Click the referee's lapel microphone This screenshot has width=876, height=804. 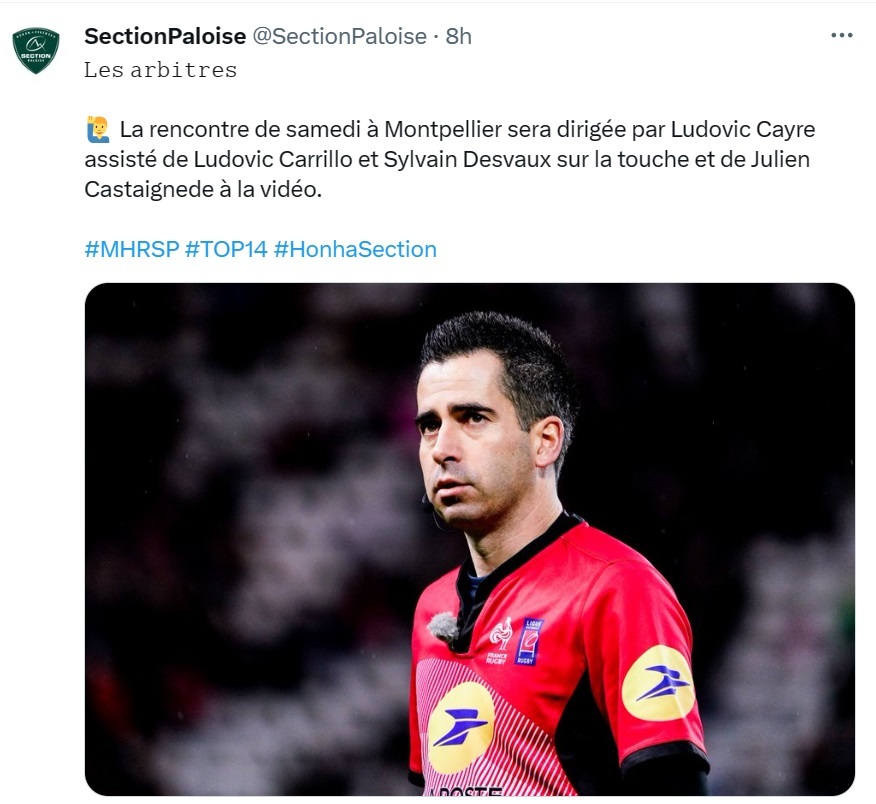click(444, 626)
